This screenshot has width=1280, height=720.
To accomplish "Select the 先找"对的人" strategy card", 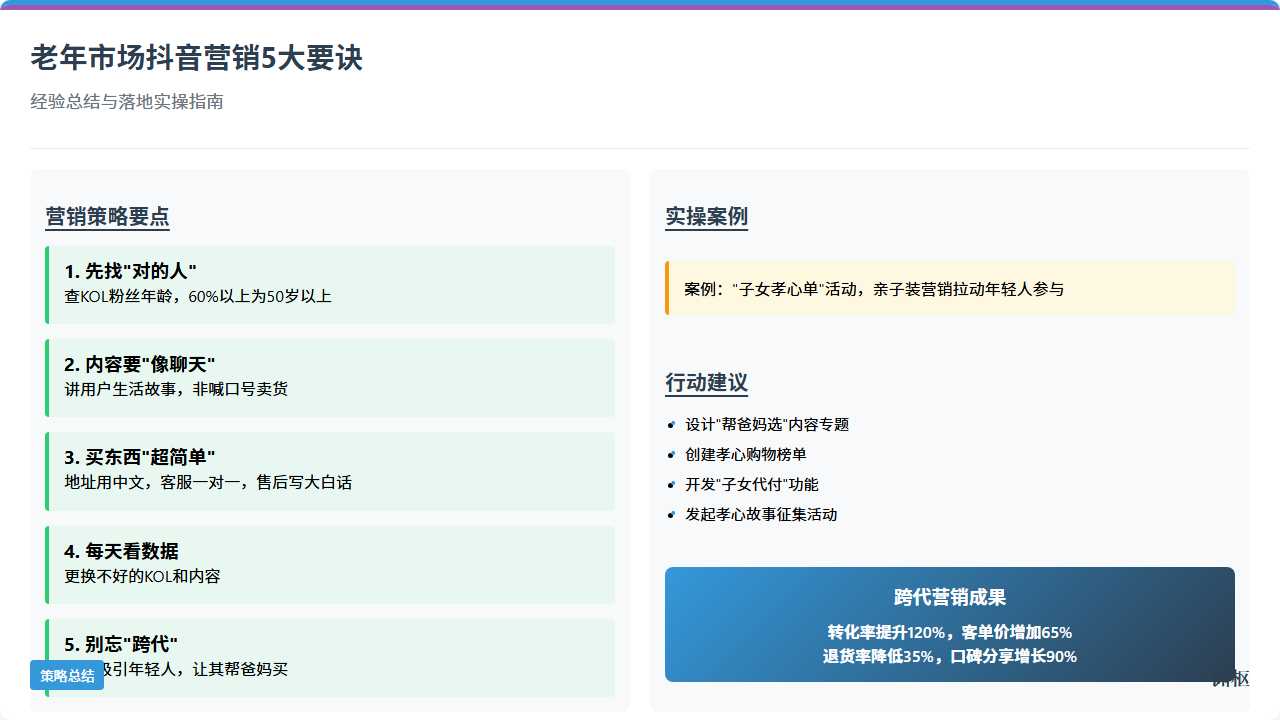I will pos(330,285).
